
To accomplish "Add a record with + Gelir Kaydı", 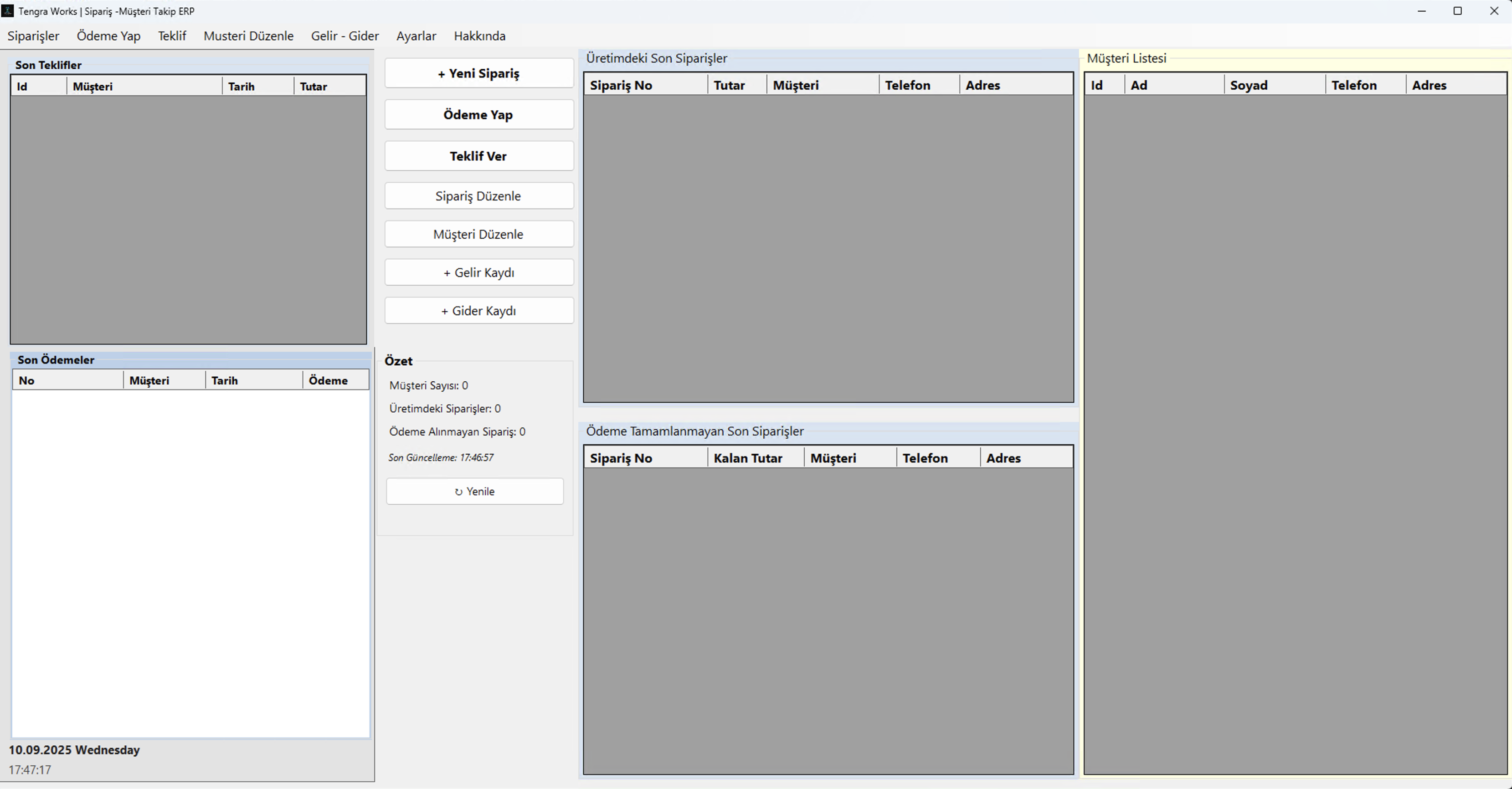I will [x=478, y=273].
